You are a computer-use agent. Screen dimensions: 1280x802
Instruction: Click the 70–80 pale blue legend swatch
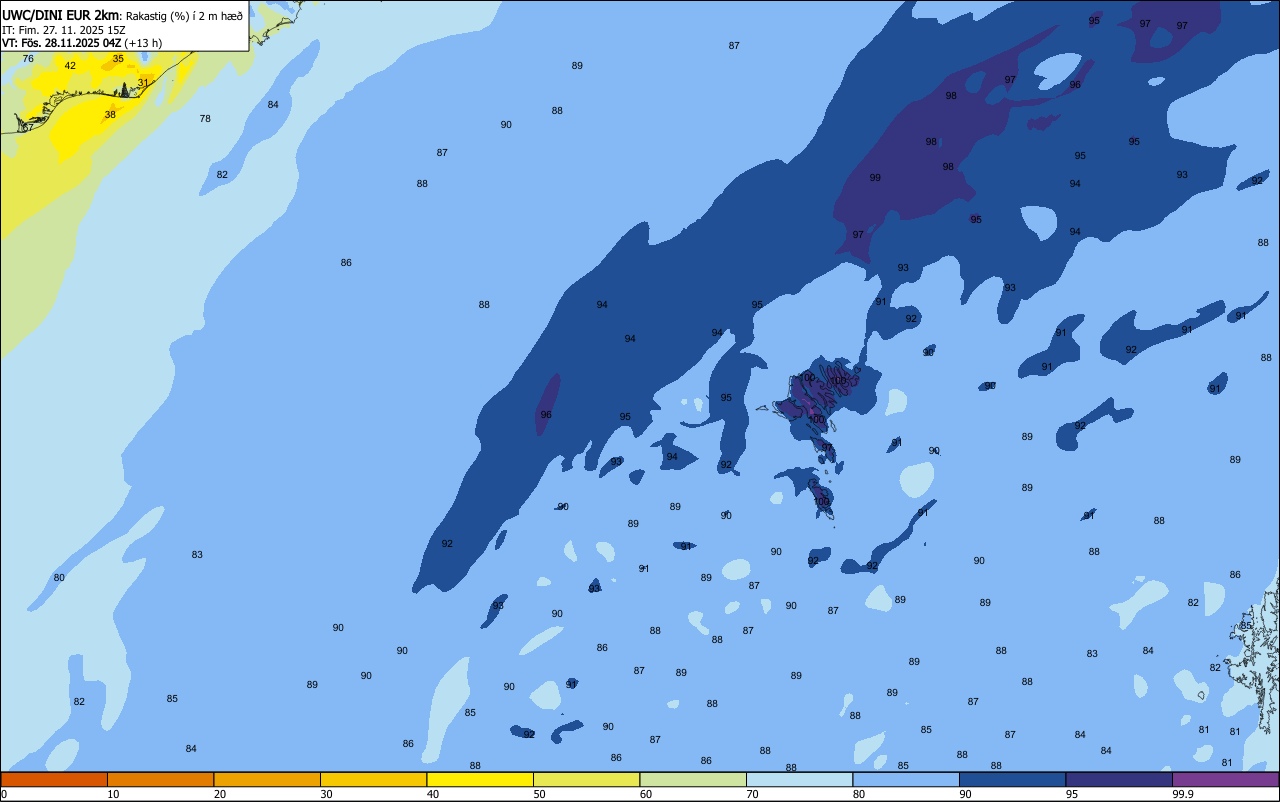[799, 779]
